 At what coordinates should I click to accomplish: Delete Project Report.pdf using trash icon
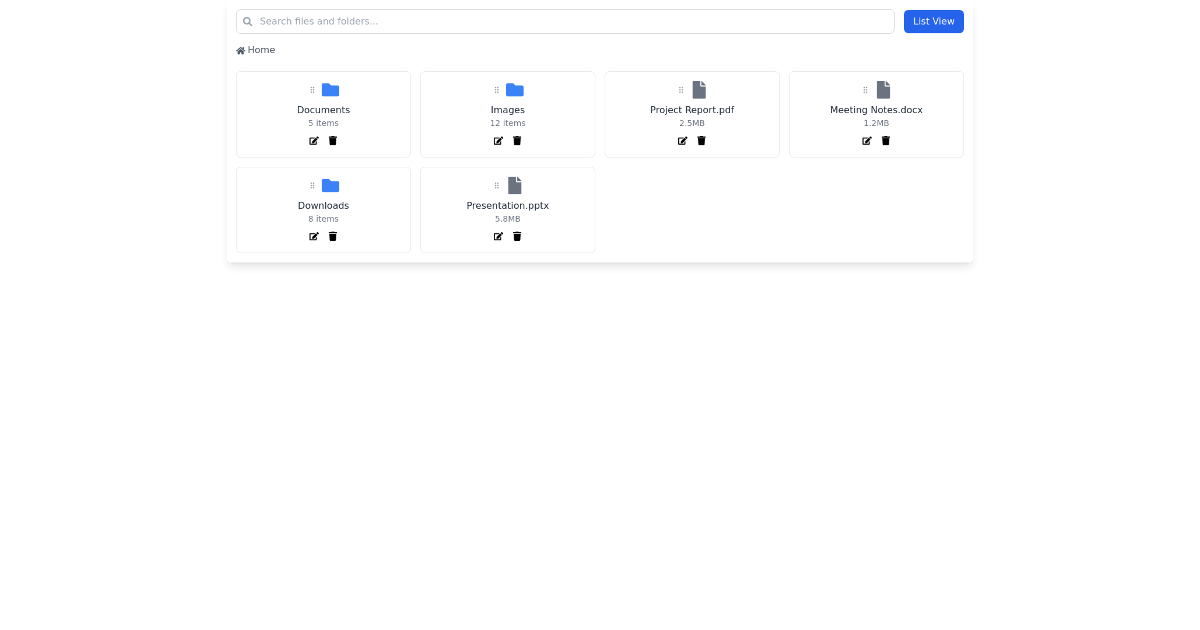701,141
